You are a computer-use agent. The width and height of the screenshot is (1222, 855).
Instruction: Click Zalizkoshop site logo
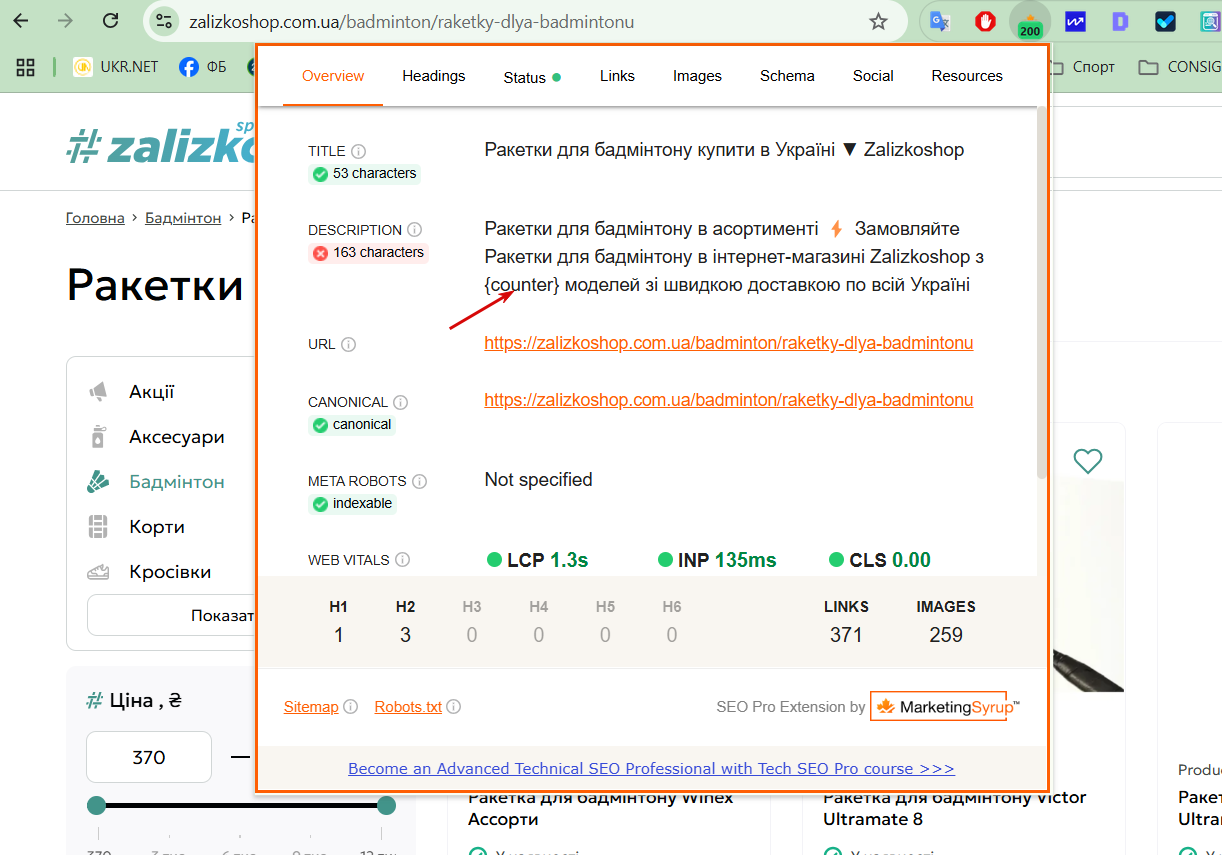point(161,144)
